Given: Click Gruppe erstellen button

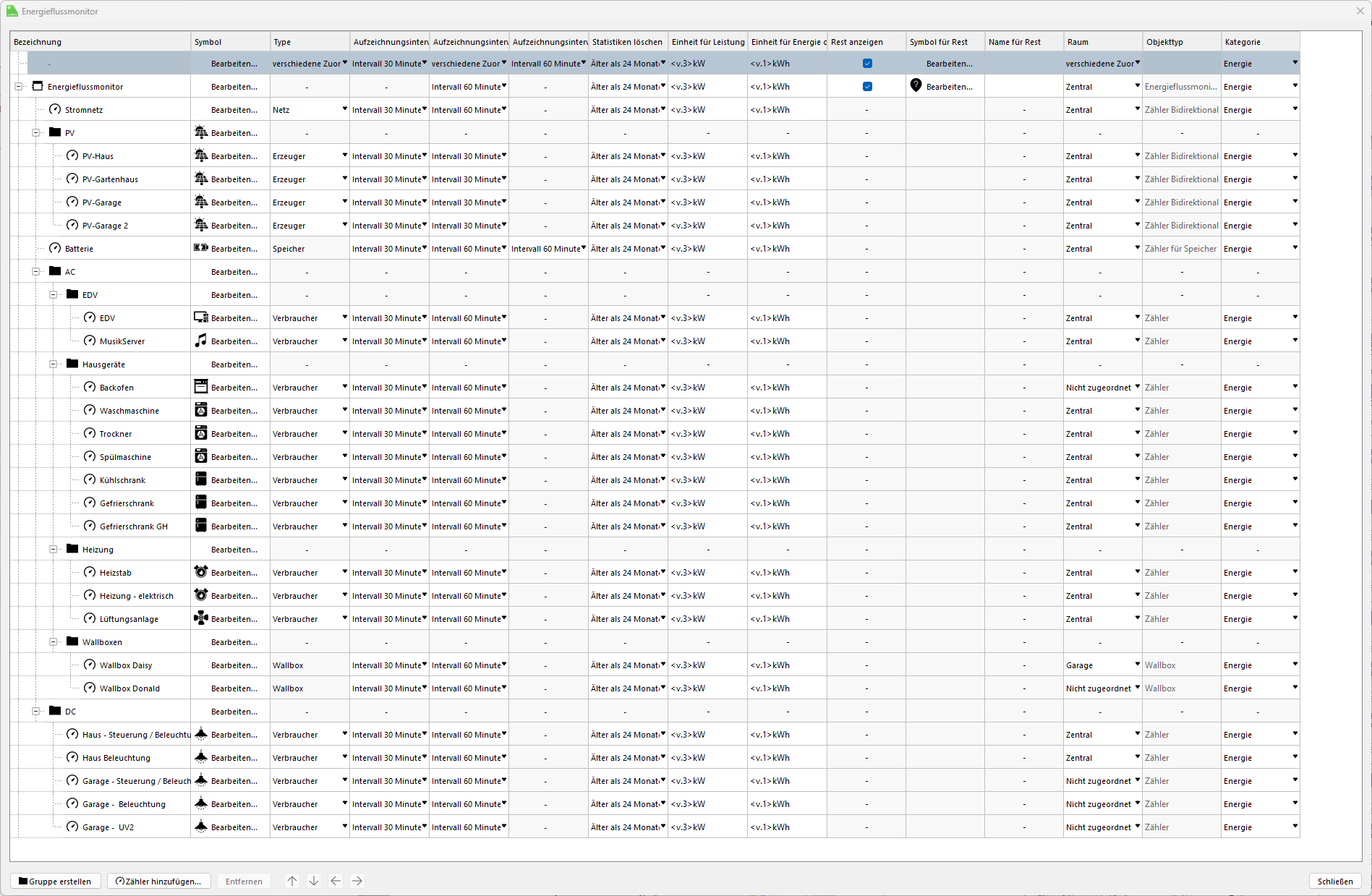Looking at the screenshot, I should 56,881.
